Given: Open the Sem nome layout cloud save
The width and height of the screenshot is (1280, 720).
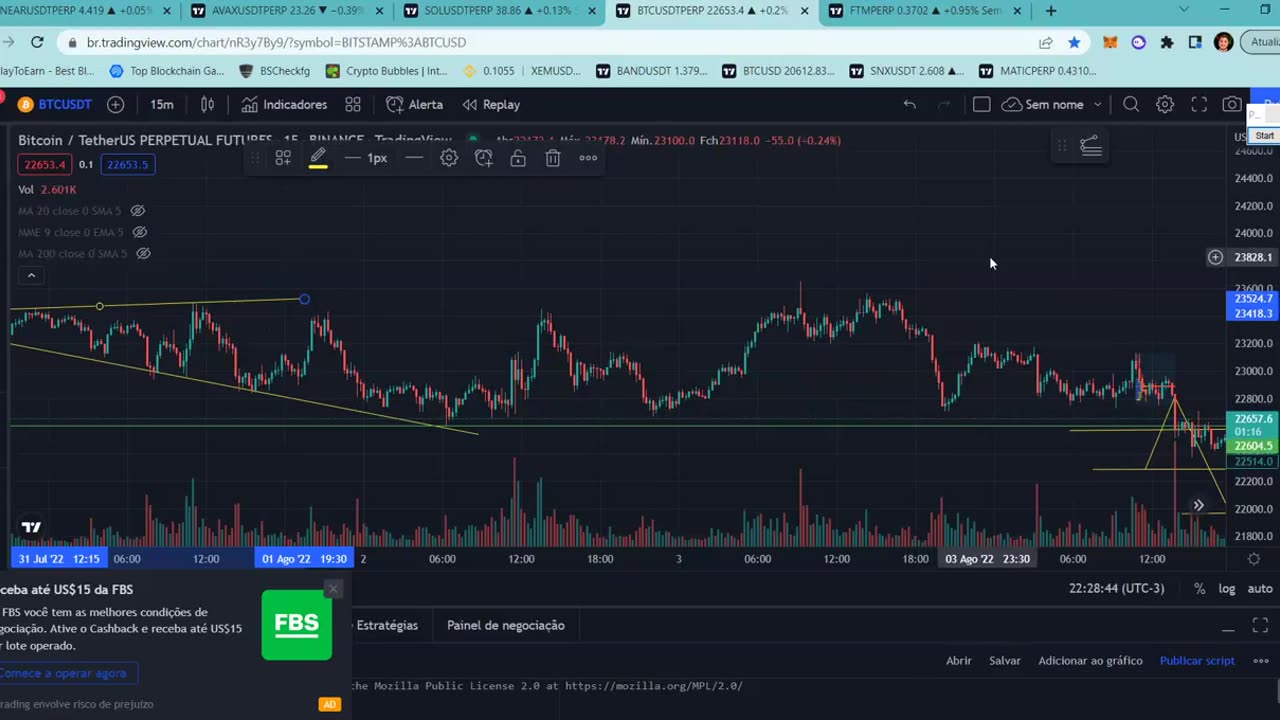Looking at the screenshot, I should click(x=1043, y=104).
